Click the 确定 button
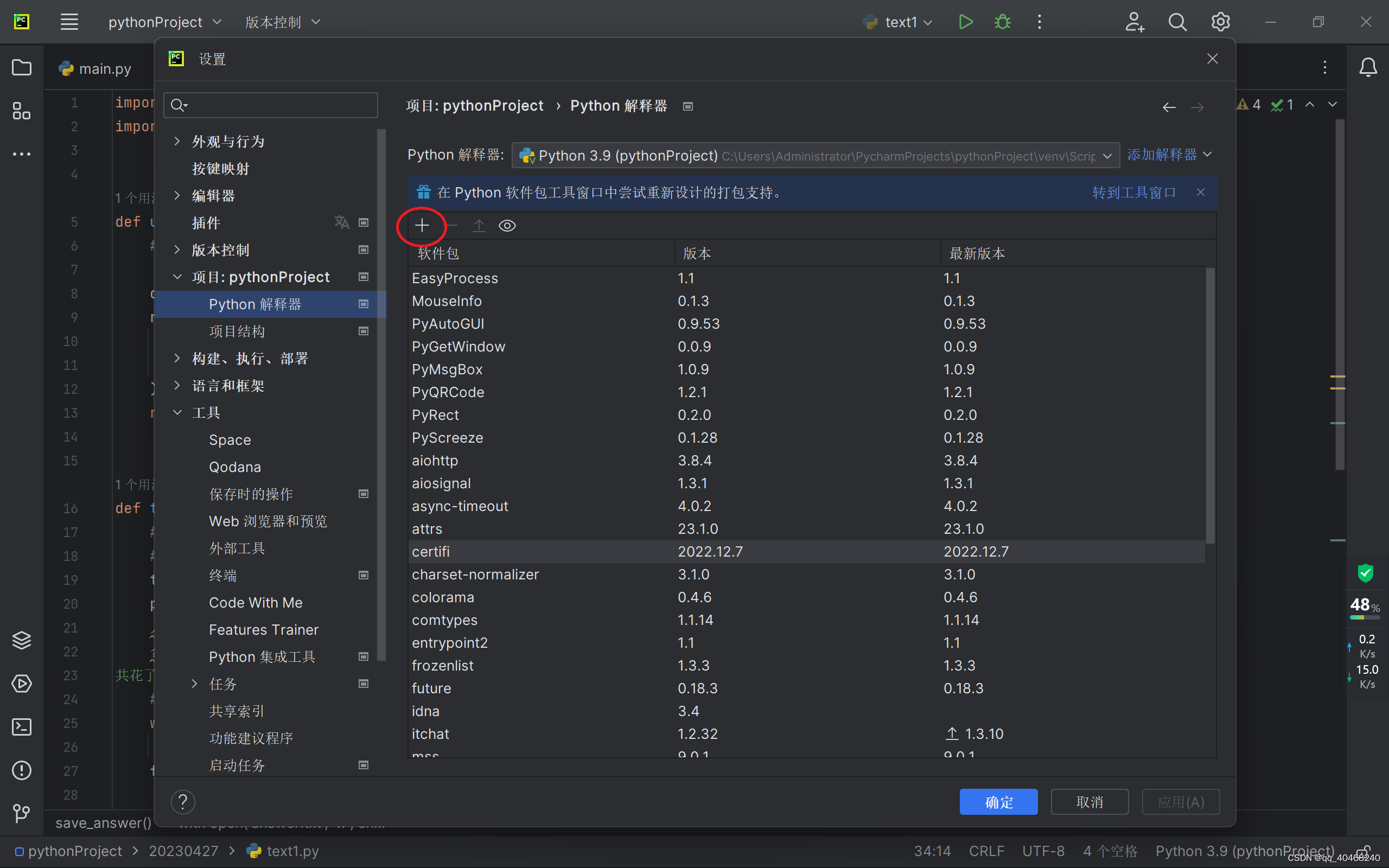 tap(998, 802)
